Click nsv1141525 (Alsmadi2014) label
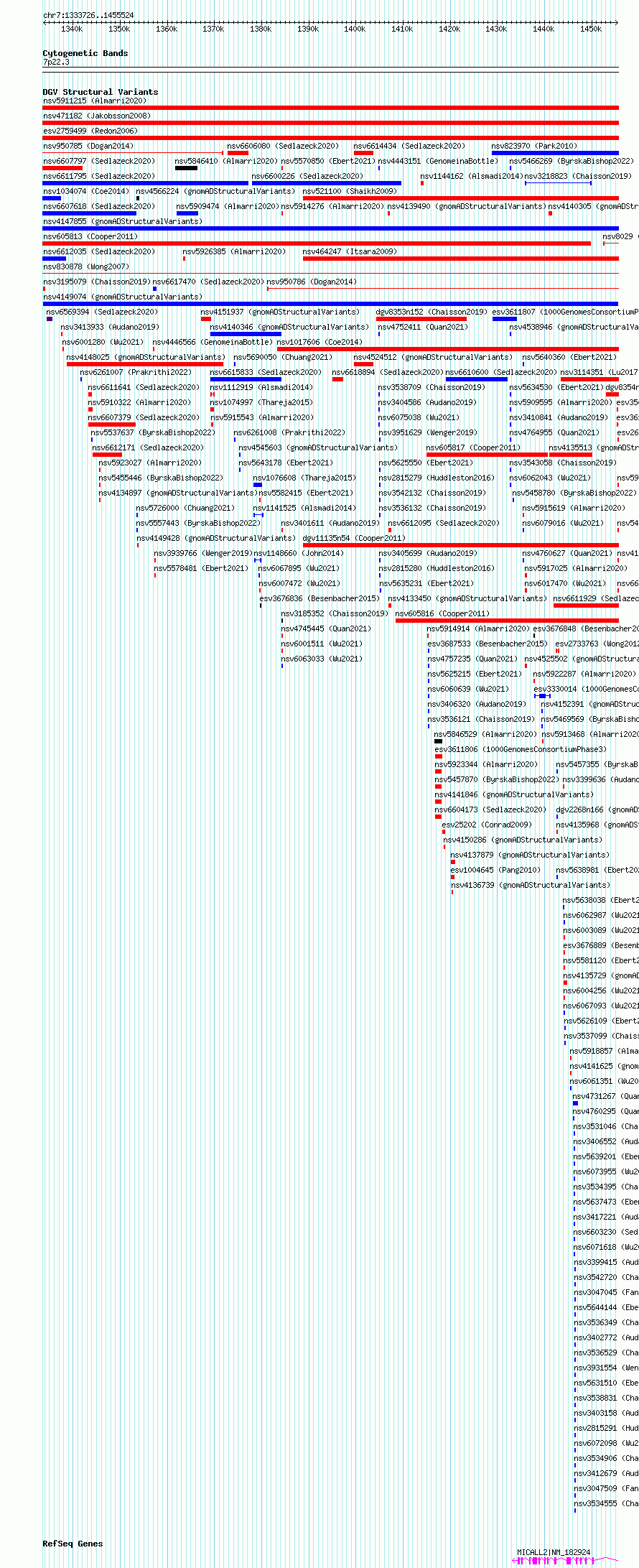This screenshot has width=639, height=1568. 304,508
